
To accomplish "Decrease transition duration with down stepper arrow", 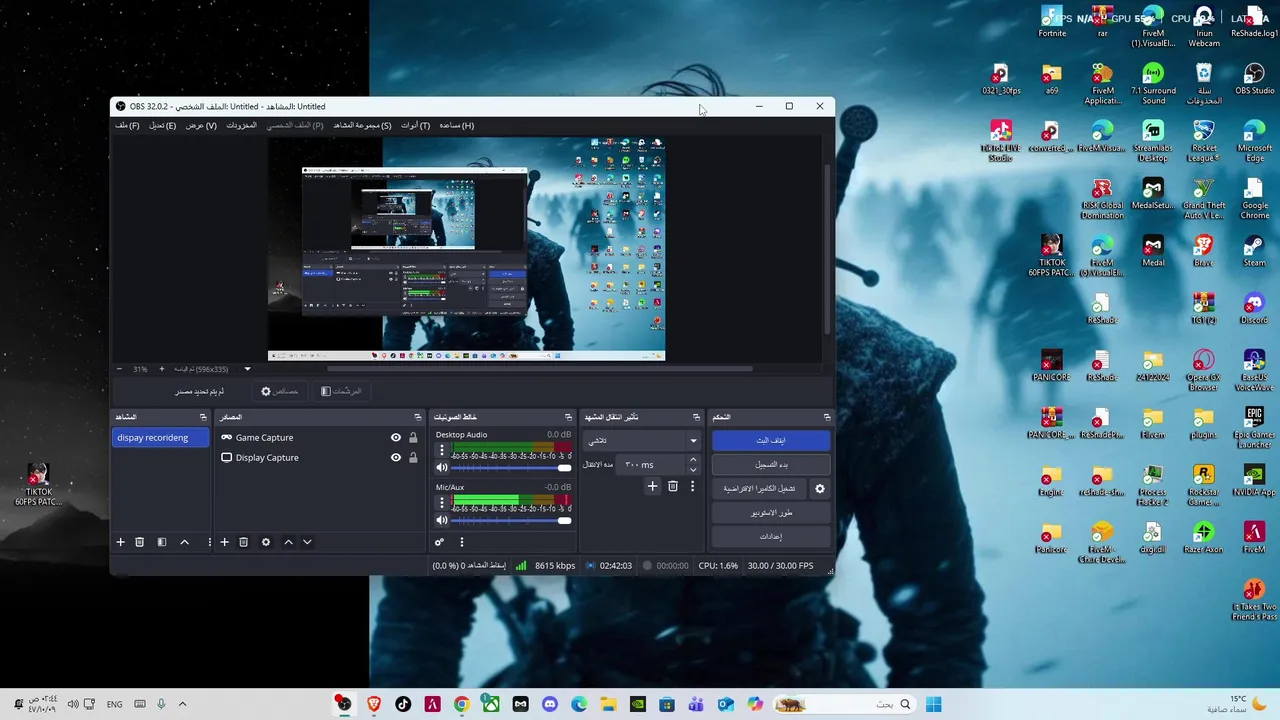I will click(693, 469).
